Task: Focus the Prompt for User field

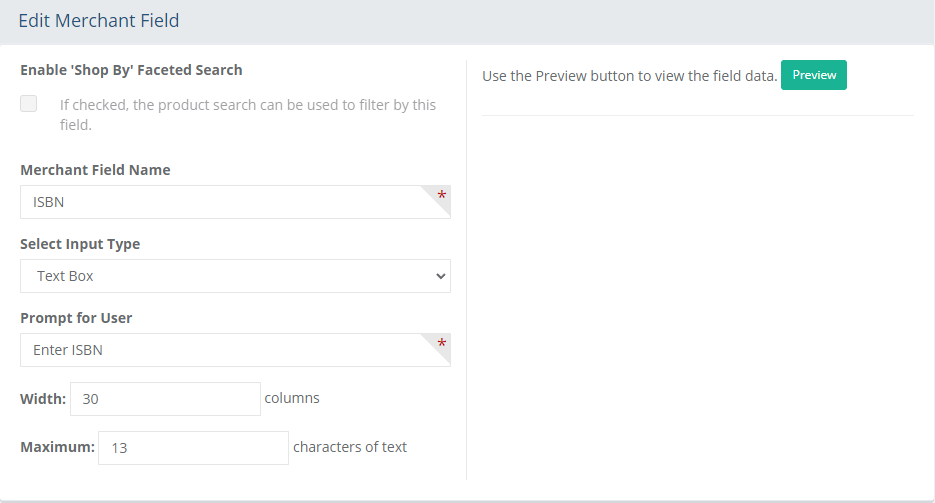Action: [235, 350]
